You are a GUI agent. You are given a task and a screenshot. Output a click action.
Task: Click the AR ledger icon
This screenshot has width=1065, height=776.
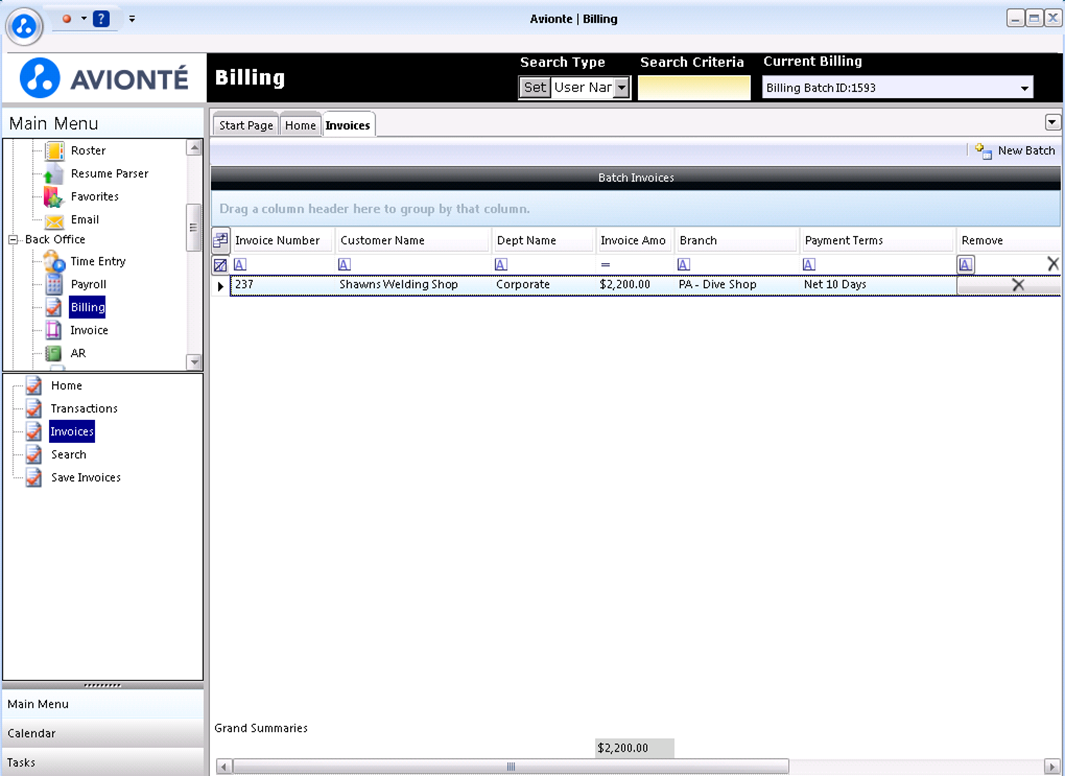[x=54, y=354]
